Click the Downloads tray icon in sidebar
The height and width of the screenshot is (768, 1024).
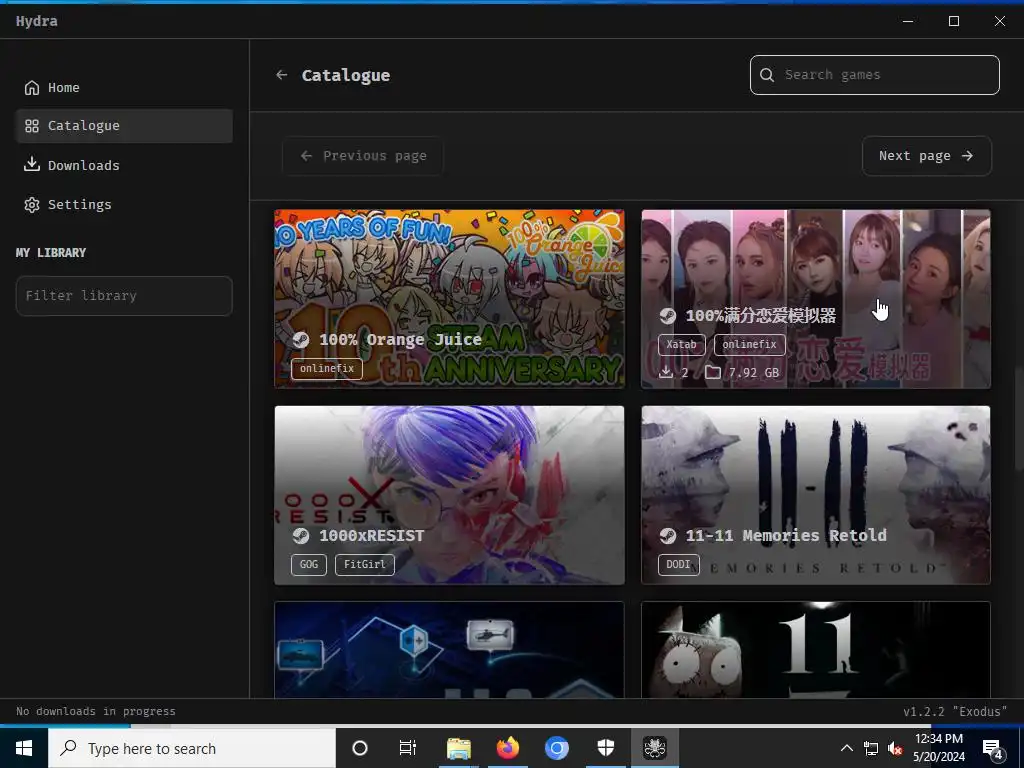[x=31, y=165]
